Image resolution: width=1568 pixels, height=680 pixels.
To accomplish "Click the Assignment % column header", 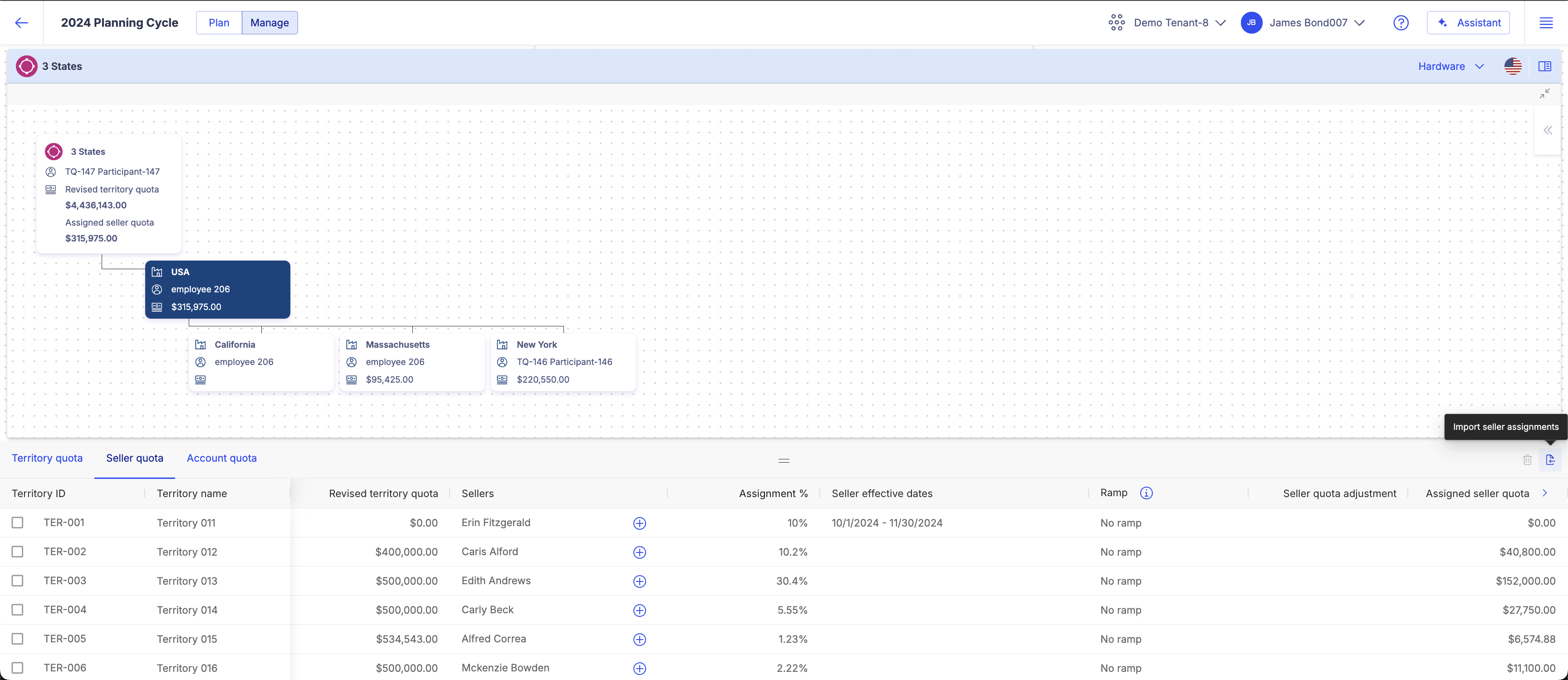I will 773,493.
